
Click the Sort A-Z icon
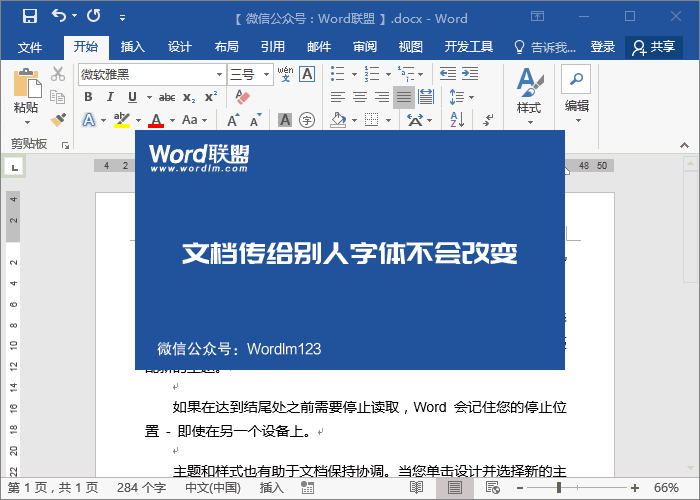457,120
